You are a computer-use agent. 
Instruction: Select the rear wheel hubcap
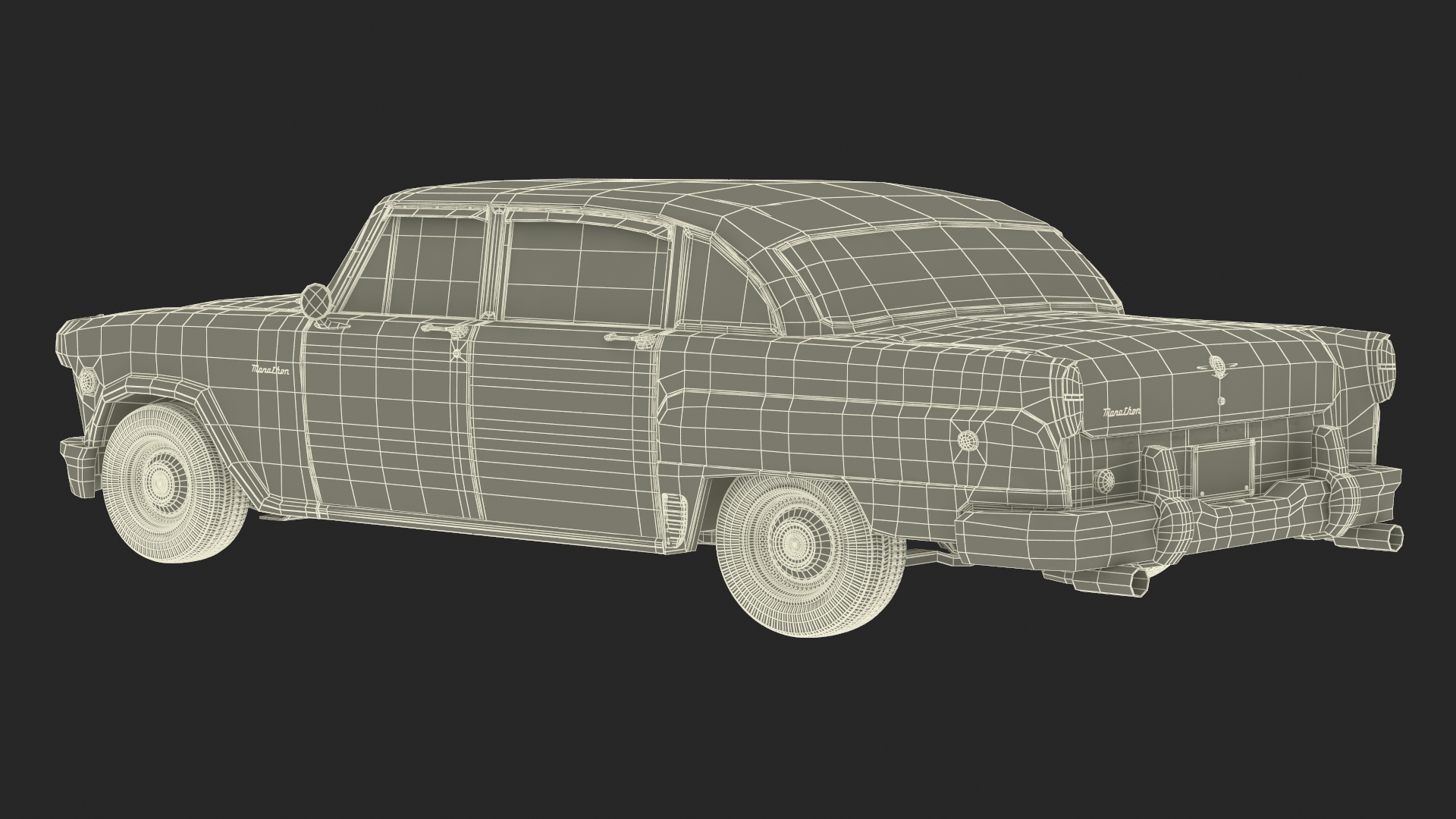point(793,543)
